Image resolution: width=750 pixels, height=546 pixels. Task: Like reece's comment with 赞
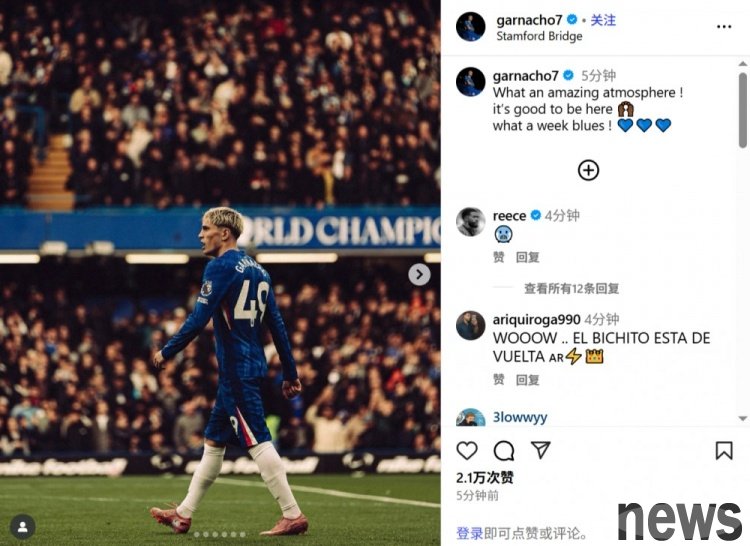click(x=498, y=257)
